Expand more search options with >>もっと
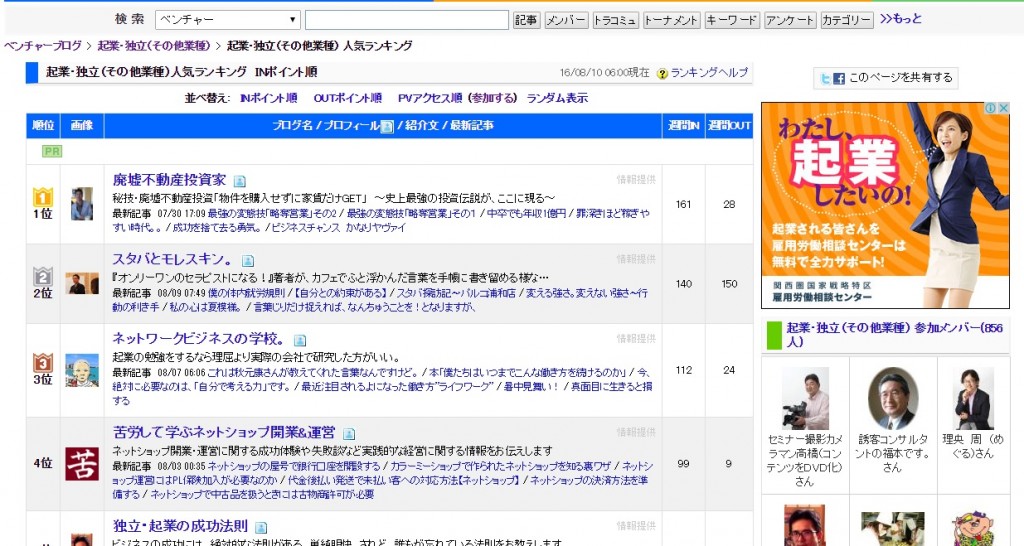This screenshot has height=546, width=1024. (x=900, y=19)
